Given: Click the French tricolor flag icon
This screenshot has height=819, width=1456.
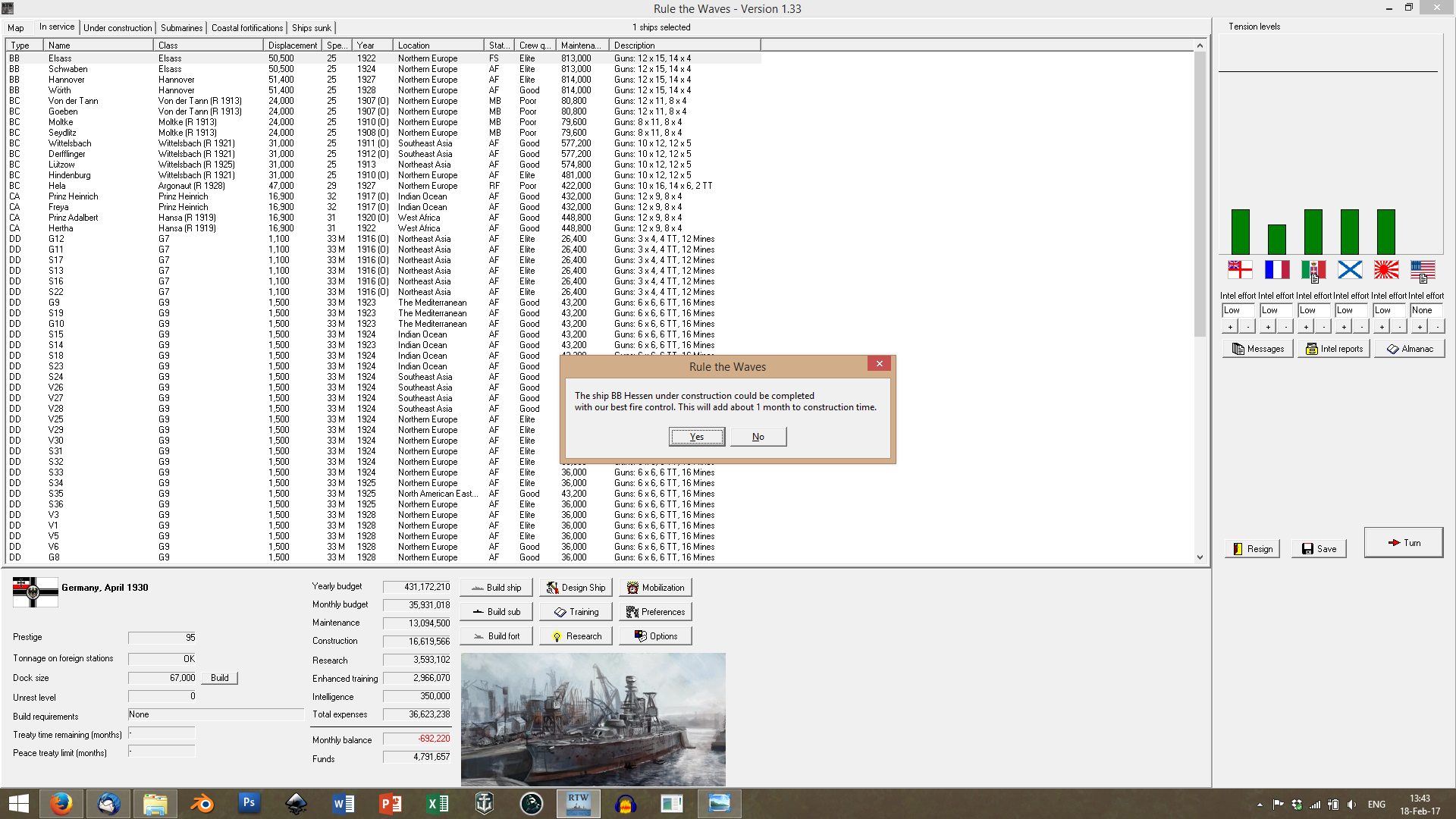Looking at the screenshot, I should [x=1277, y=269].
